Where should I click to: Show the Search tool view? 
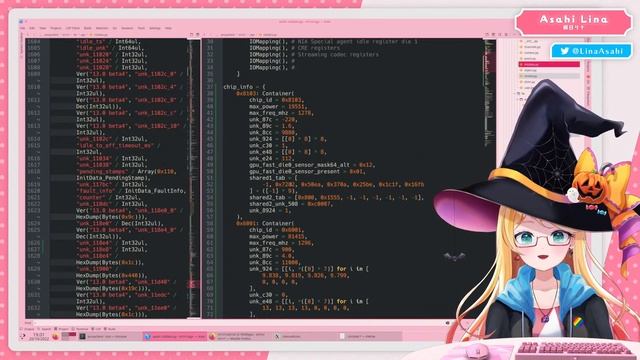click(44, 329)
